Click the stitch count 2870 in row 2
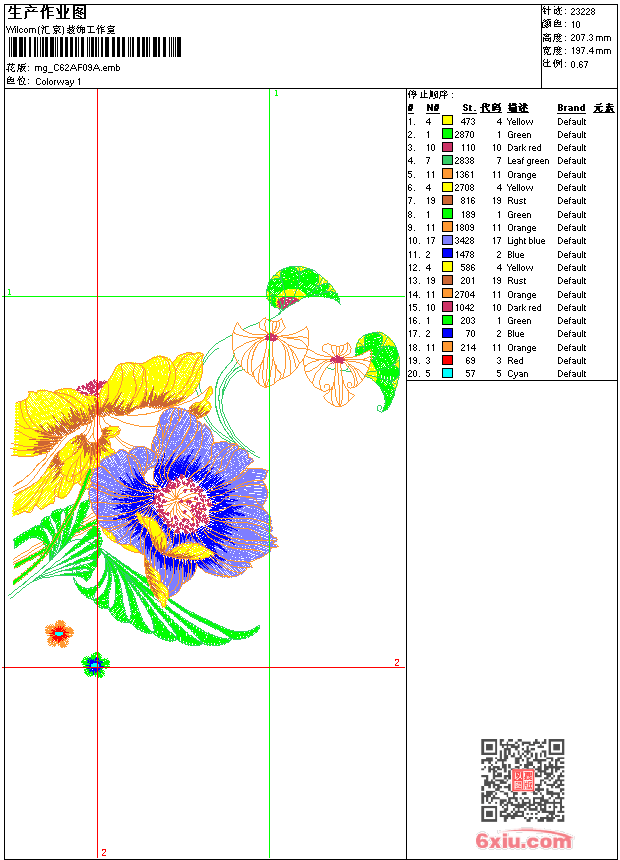Viewport: 620px width, 860px height. [x=464, y=134]
